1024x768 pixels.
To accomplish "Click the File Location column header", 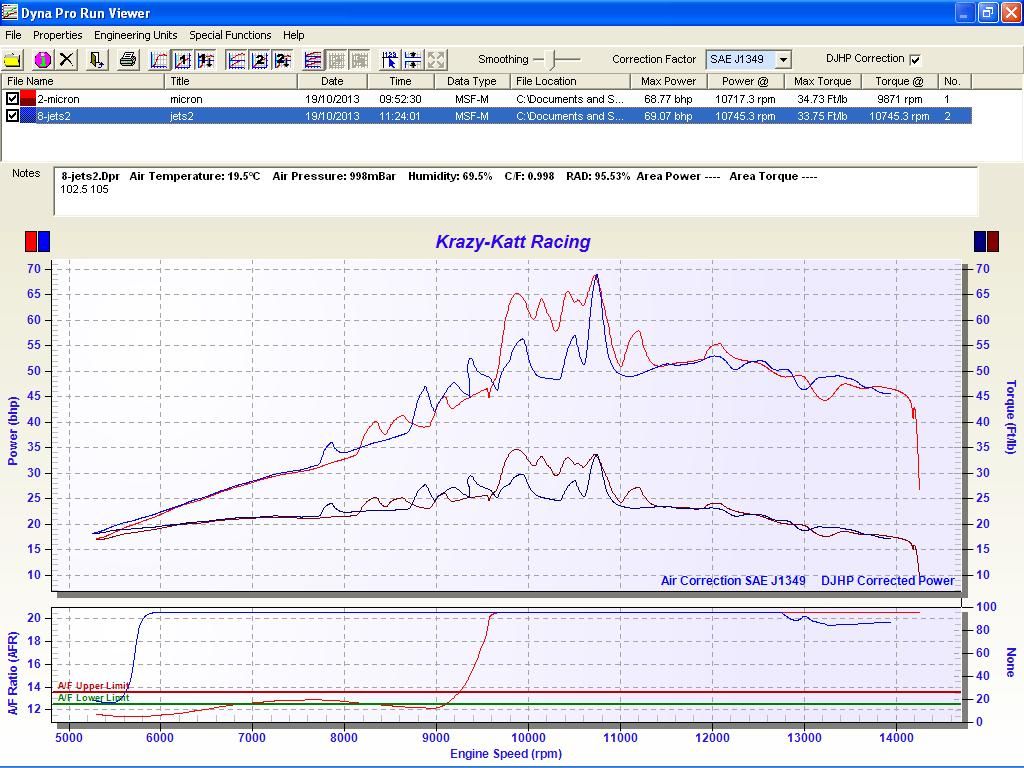I will (x=569, y=81).
